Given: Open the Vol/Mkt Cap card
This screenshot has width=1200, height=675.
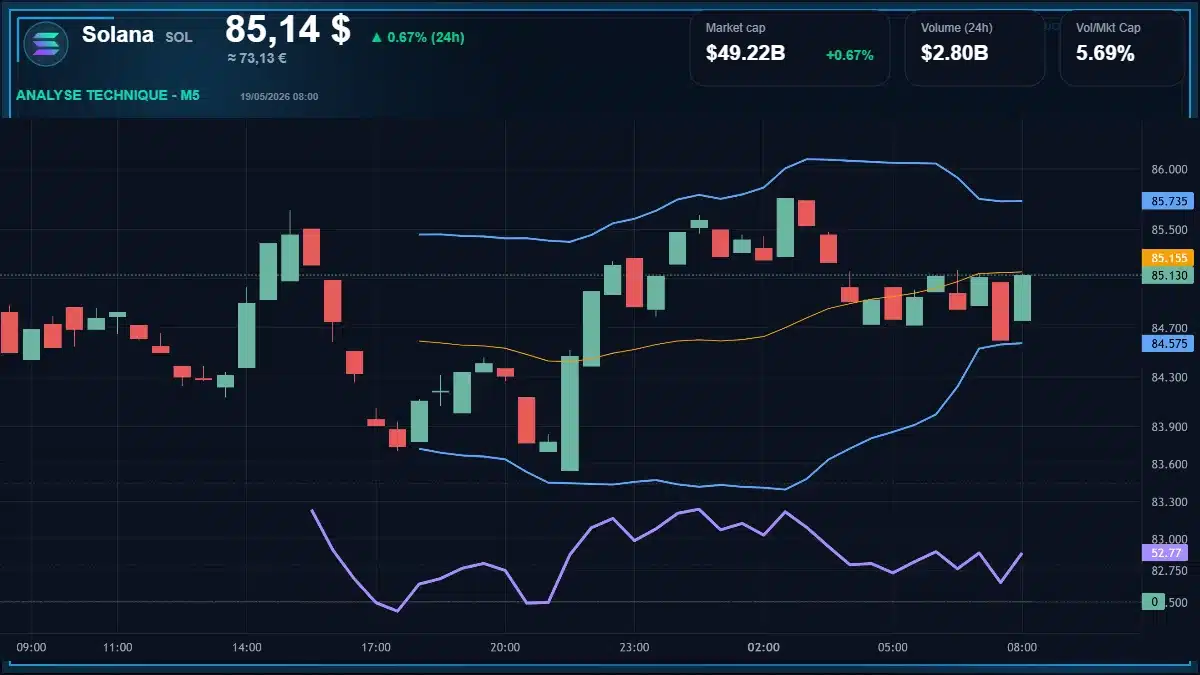Looking at the screenshot, I should [1123, 48].
